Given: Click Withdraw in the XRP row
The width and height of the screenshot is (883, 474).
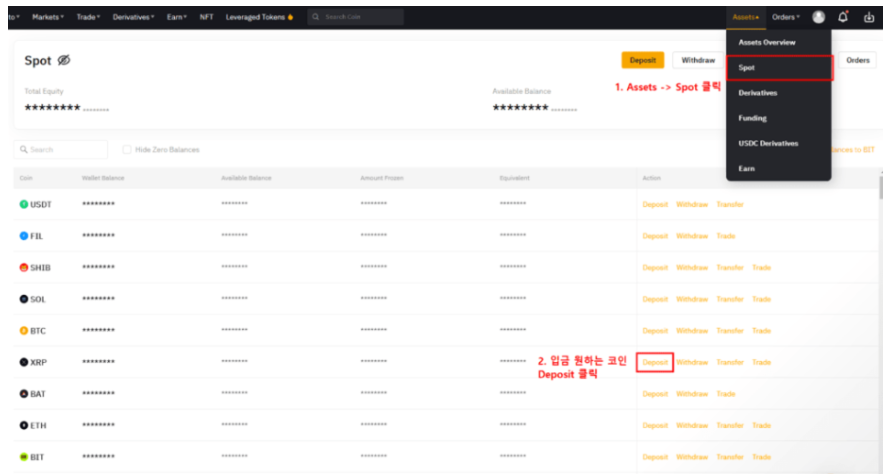Looking at the screenshot, I should tap(692, 362).
